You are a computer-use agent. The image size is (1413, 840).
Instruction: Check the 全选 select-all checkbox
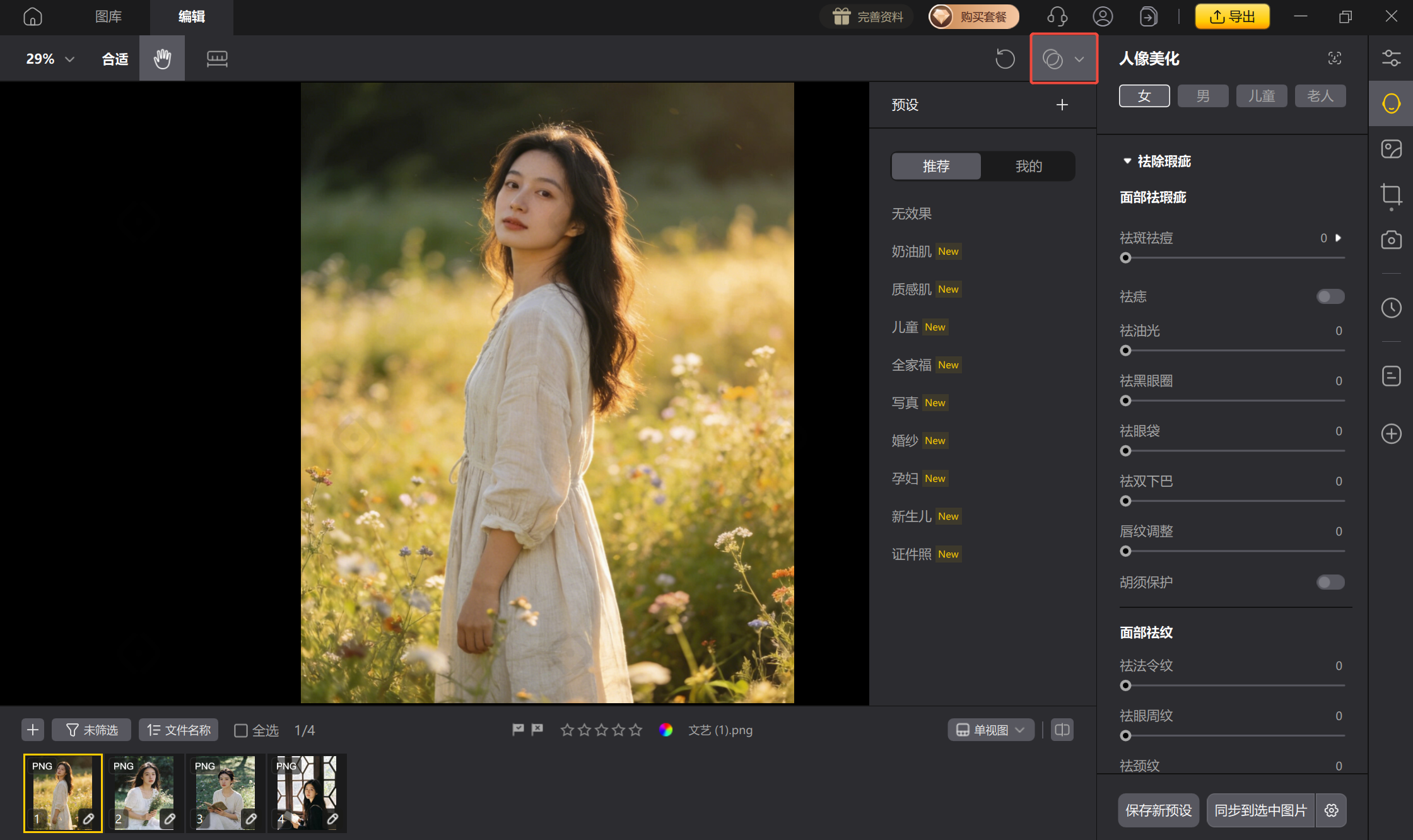coord(241,730)
